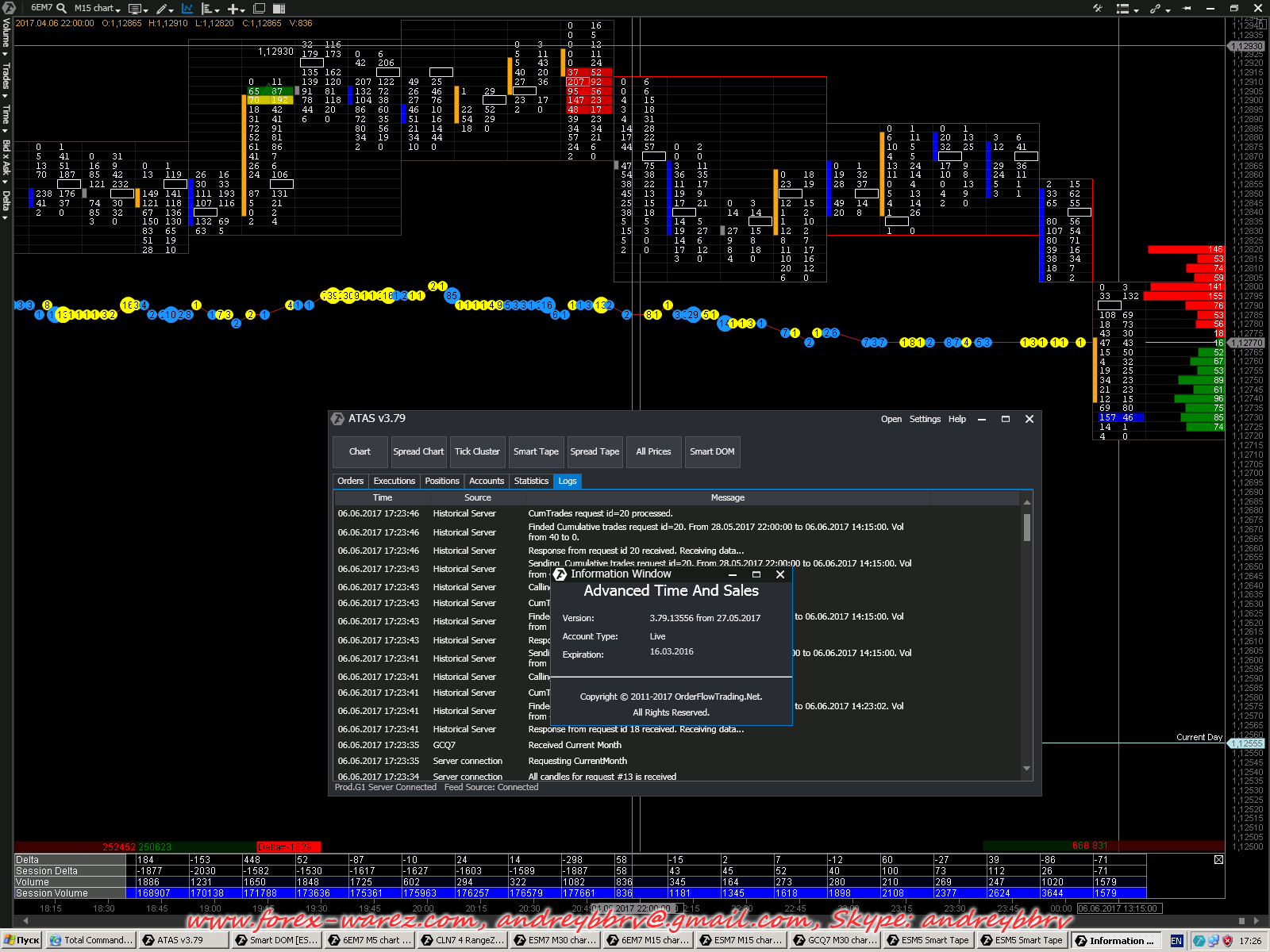Open Total Commander from the taskbar

(90, 940)
